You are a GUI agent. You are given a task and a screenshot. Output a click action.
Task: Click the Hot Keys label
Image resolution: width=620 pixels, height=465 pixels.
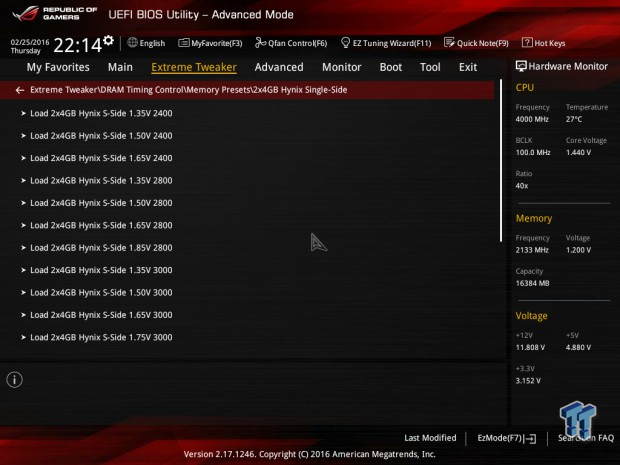[550, 43]
